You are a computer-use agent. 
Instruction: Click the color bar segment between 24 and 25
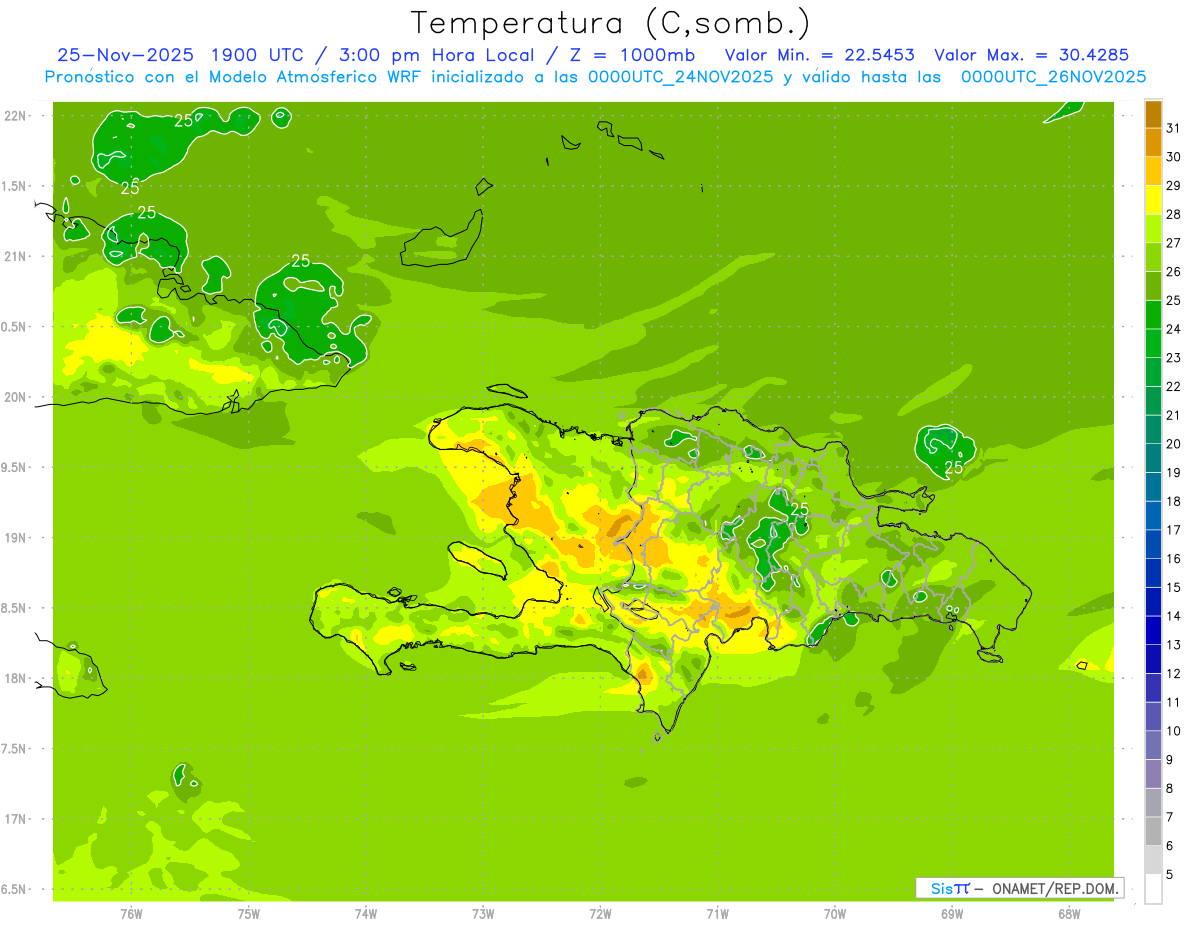pyautogui.click(x=1153, y=314)
